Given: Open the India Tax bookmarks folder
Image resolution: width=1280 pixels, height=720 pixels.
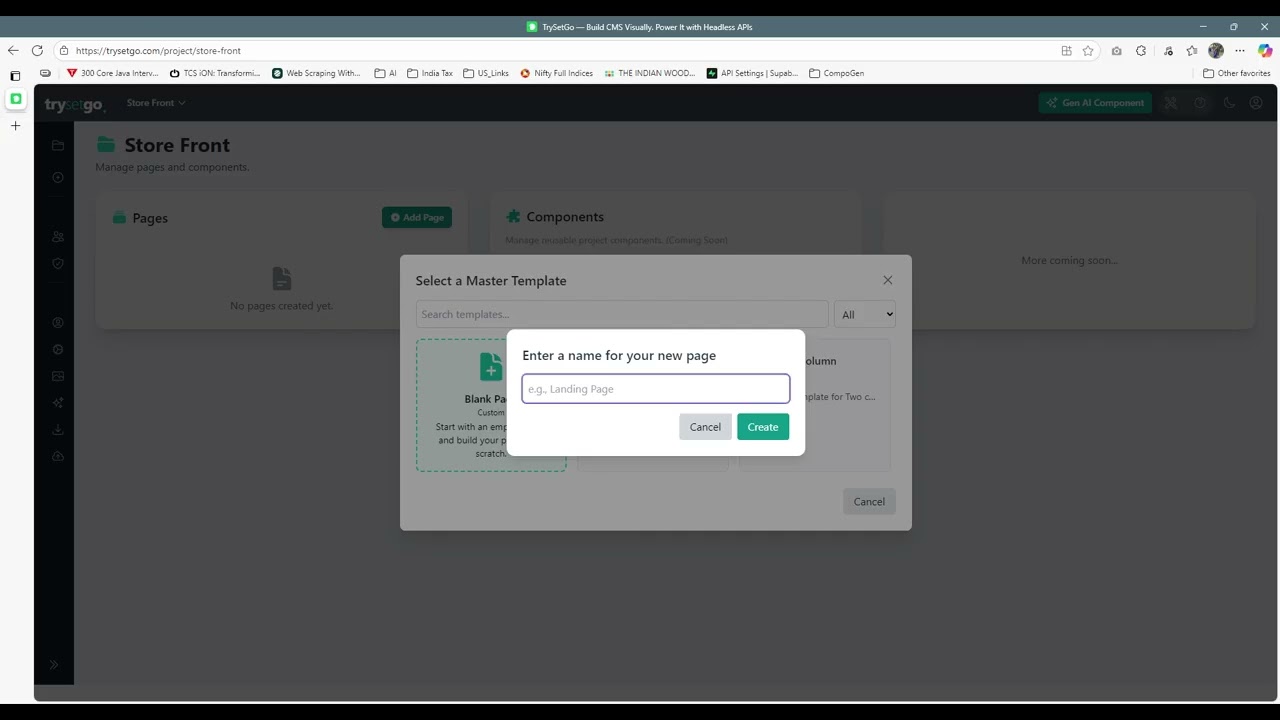Looking at the screenshot, I should (x=430, y=73).
